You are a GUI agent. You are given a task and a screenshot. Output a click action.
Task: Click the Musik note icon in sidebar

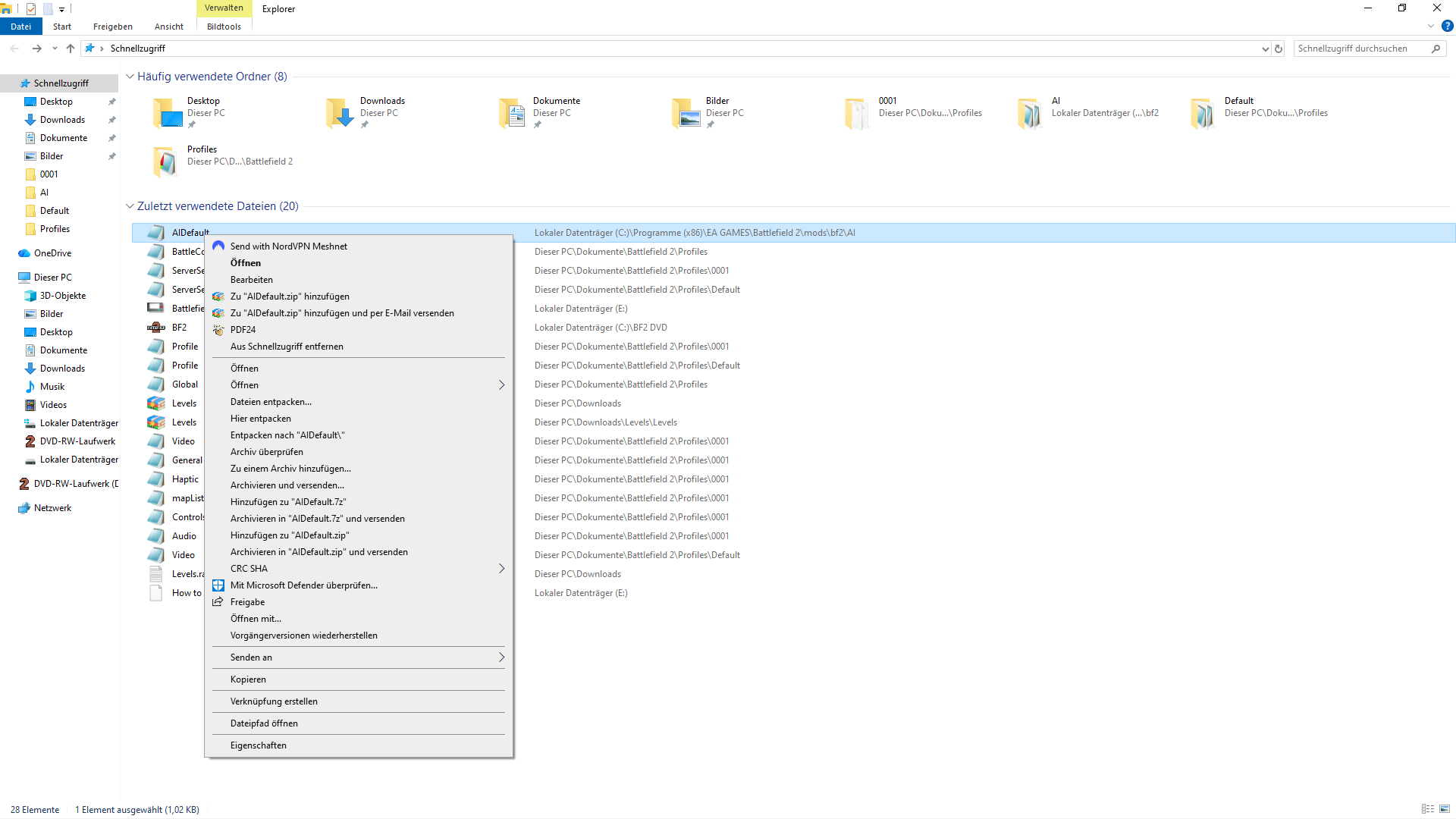[x=30, y=387]
